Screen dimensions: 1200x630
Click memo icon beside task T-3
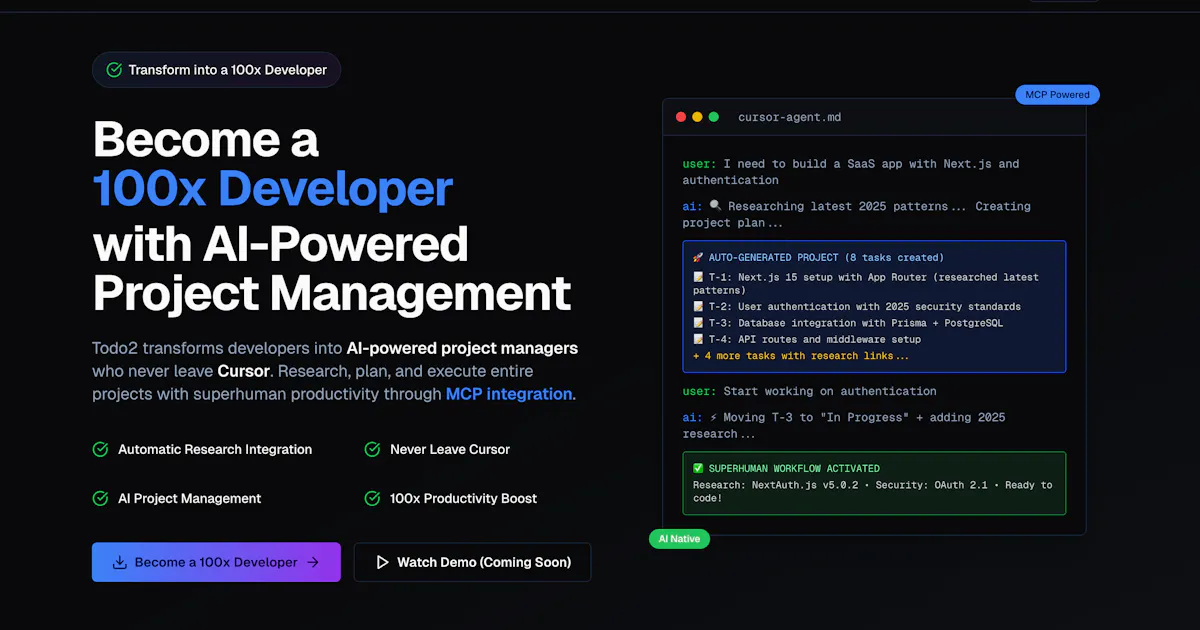pos(698,323)
